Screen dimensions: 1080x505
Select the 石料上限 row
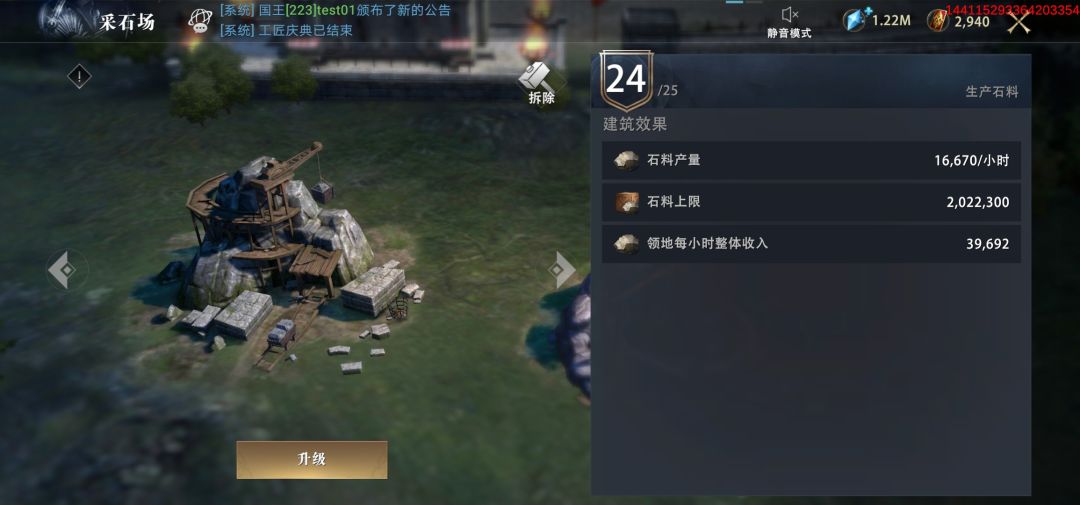pos(811,203)
